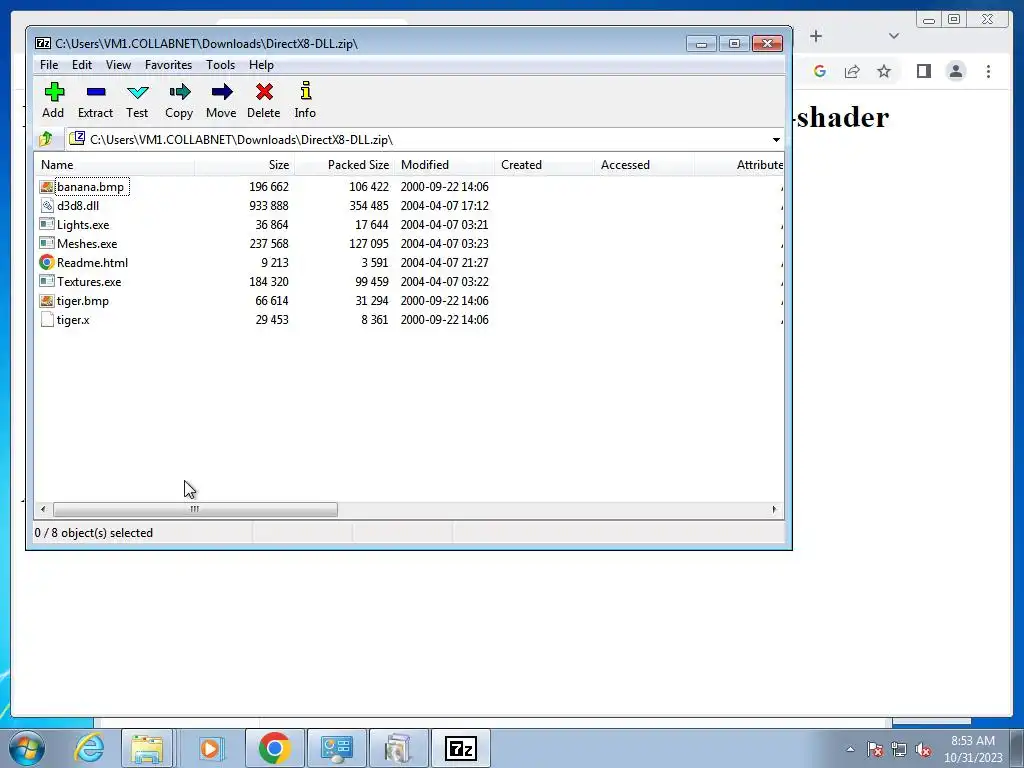
Task: Open the Edit menu
Action: (82, 65)
